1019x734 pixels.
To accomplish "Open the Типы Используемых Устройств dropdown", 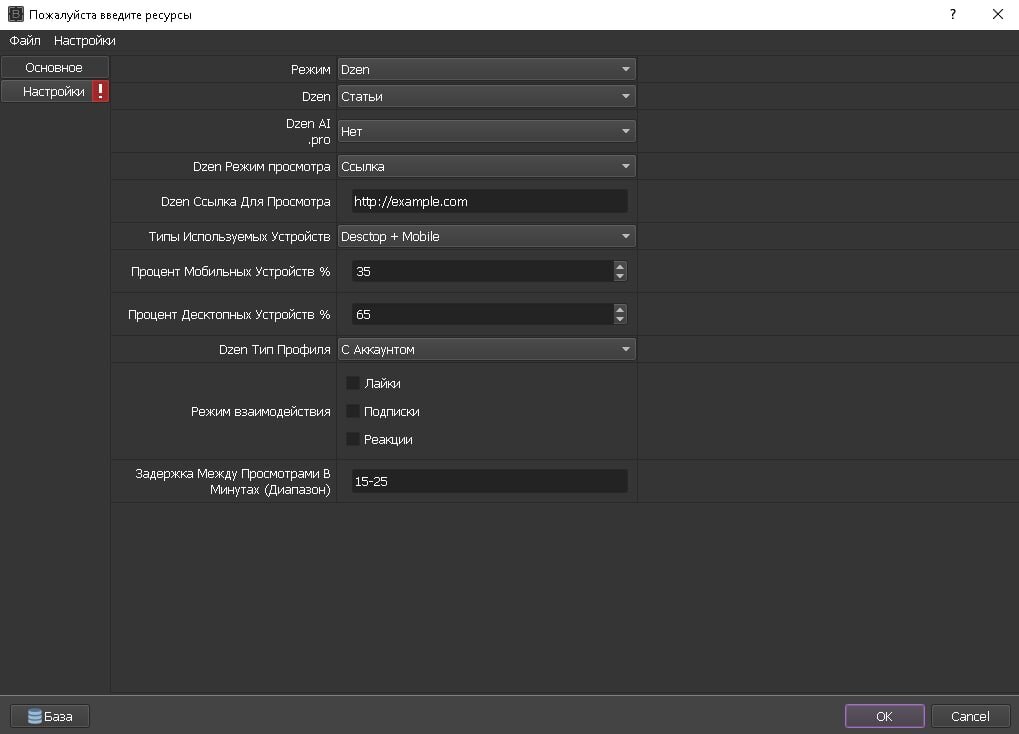I will 487,237.
